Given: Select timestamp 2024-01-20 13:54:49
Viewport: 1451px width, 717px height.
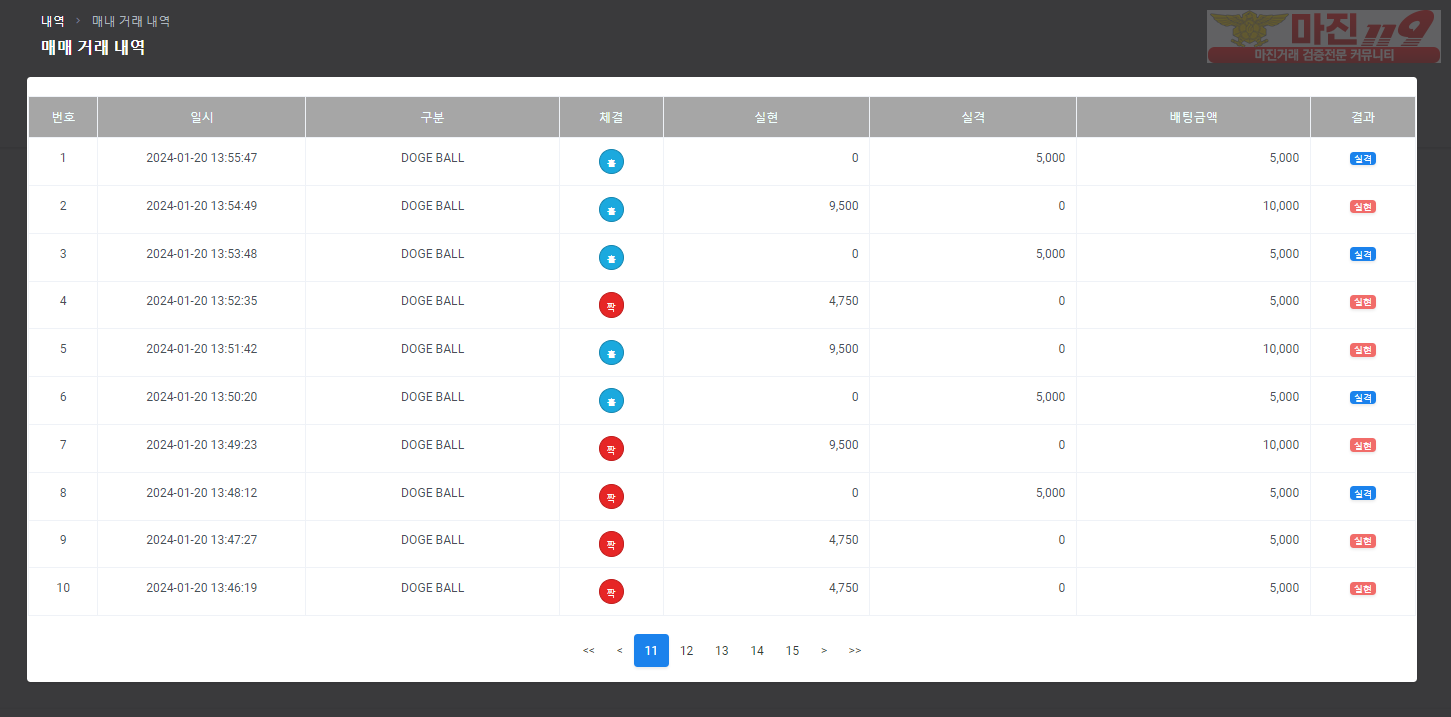Looking at the screenshot, I should (x=202, y=206).
